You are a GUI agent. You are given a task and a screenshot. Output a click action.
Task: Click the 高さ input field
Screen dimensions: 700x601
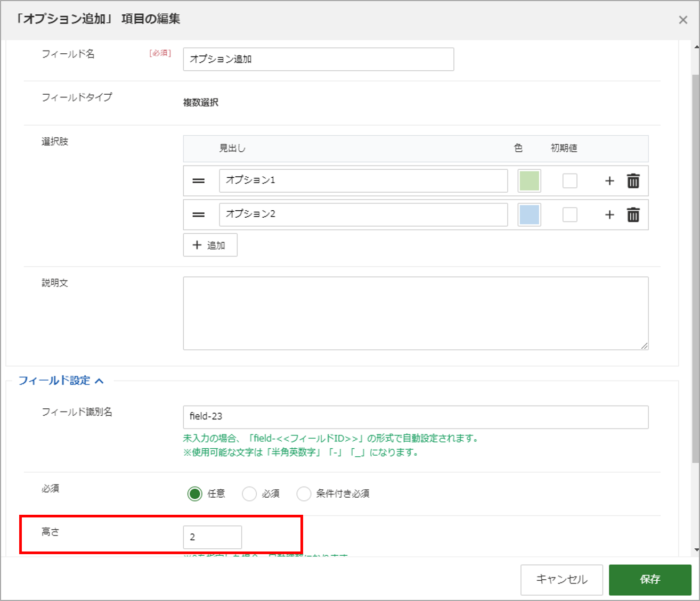point(212,537)
